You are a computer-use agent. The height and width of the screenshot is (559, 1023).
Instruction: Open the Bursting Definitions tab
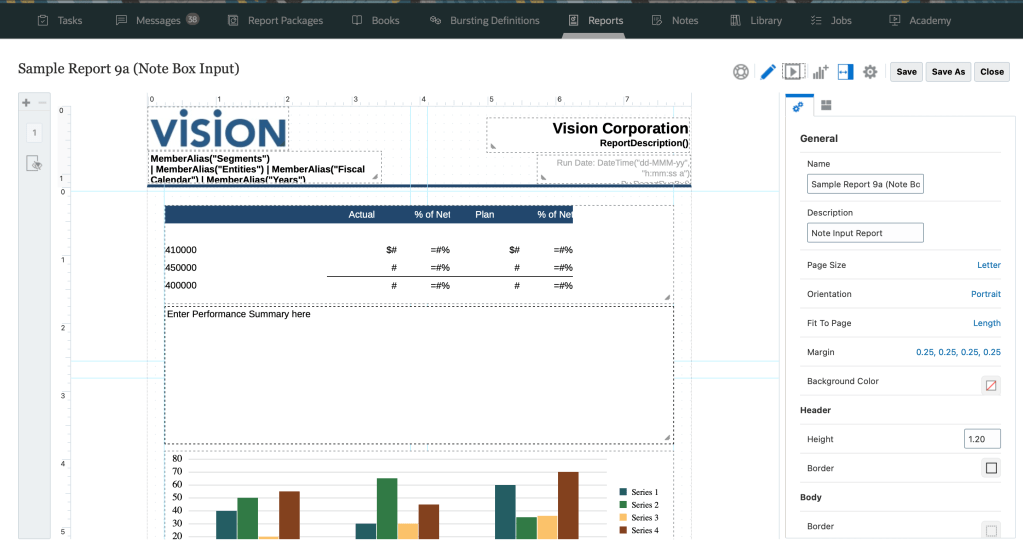click(484, 20)
